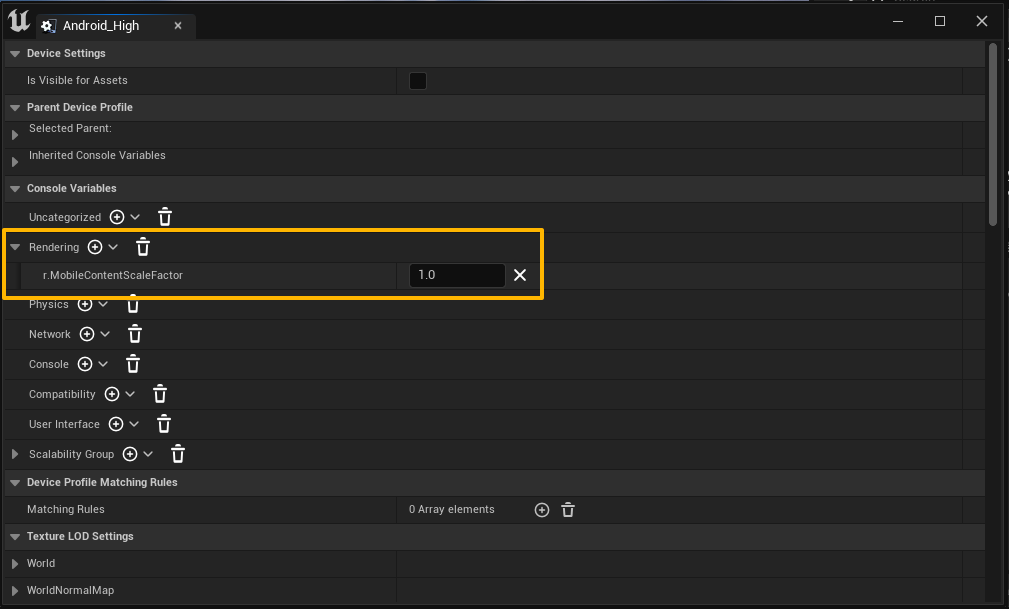
Task: Expand the Inherited Console Variables row
Action: pos(15,162)
